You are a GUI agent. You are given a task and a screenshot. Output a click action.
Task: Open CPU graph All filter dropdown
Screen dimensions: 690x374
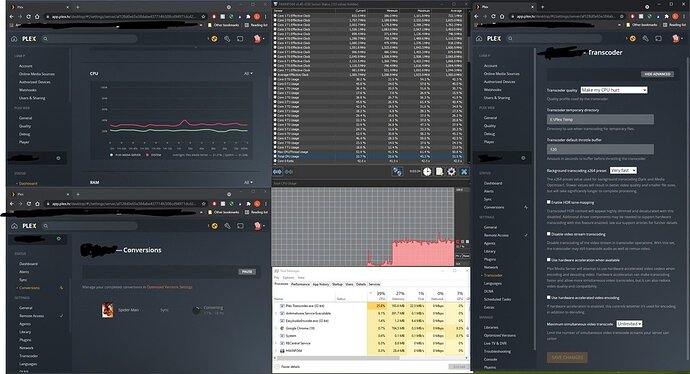(x=249, y=73)
